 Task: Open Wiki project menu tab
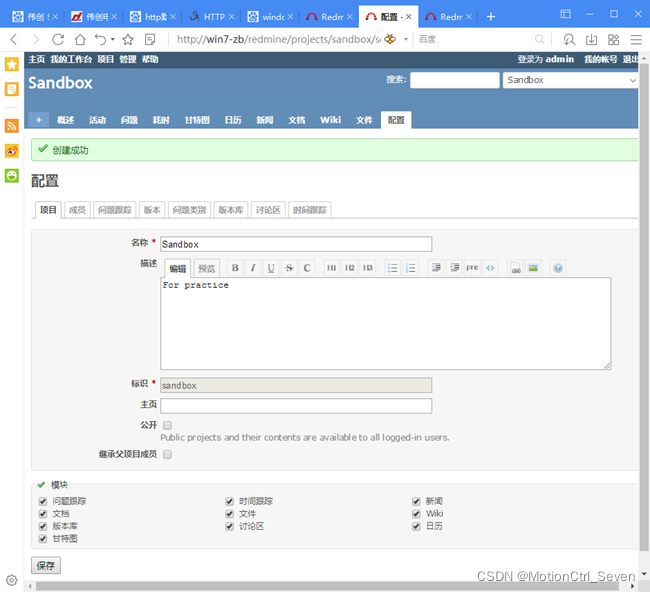point(330,120)
